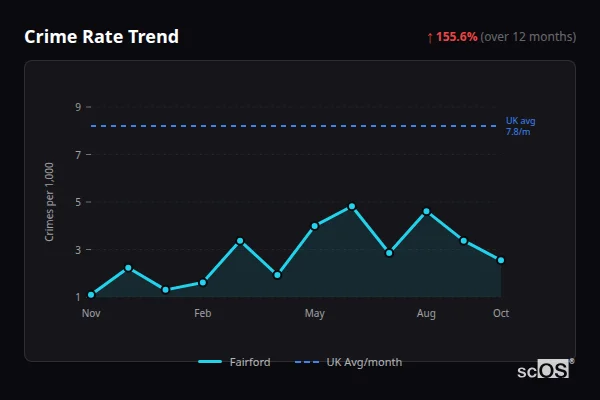Click the "UK avg 7.8/m" line label
The height and width of the screenshot is (400, 600).
tap(520, 126)
